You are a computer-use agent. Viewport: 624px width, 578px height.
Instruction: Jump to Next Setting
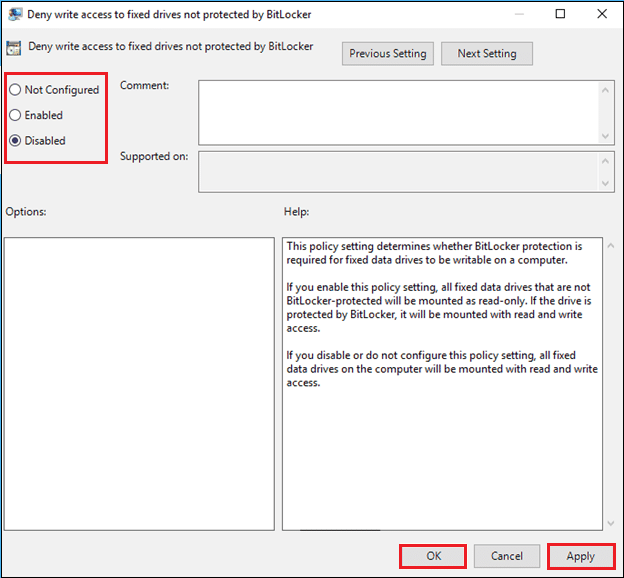click(486, 54)
